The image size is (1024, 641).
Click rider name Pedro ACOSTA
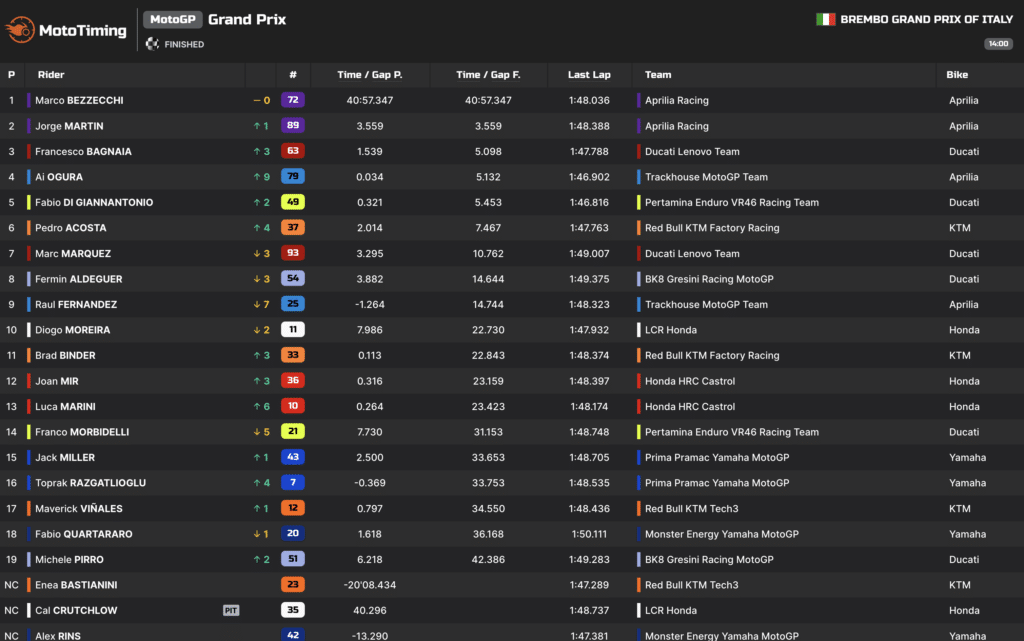coord(71,228)
